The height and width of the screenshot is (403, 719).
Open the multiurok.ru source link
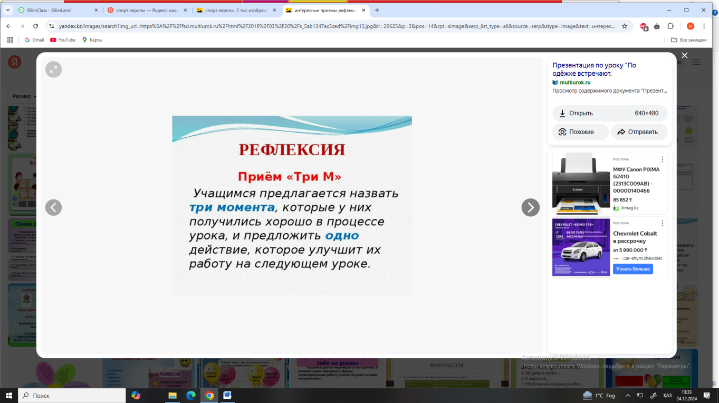[x=579, y=83]
